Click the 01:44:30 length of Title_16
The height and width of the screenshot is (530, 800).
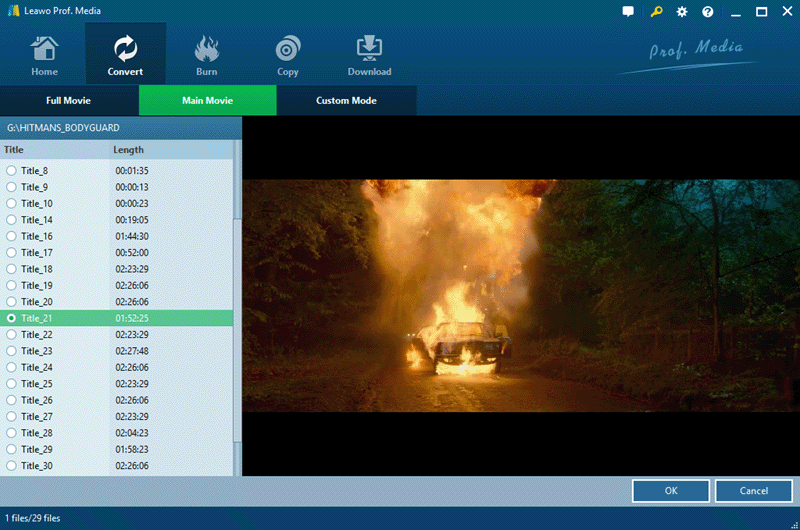pos(132,236)
